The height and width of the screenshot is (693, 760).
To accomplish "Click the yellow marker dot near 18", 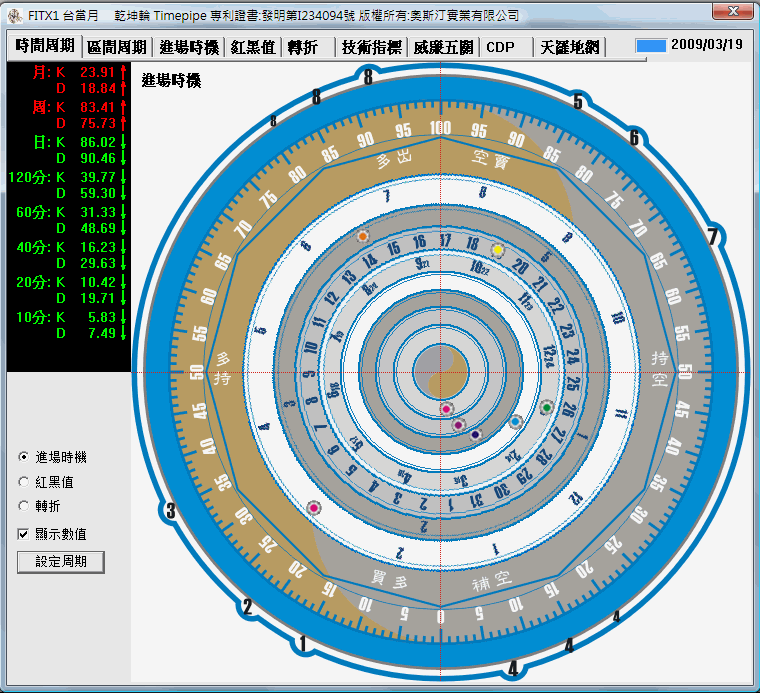I will click(497, 250).
